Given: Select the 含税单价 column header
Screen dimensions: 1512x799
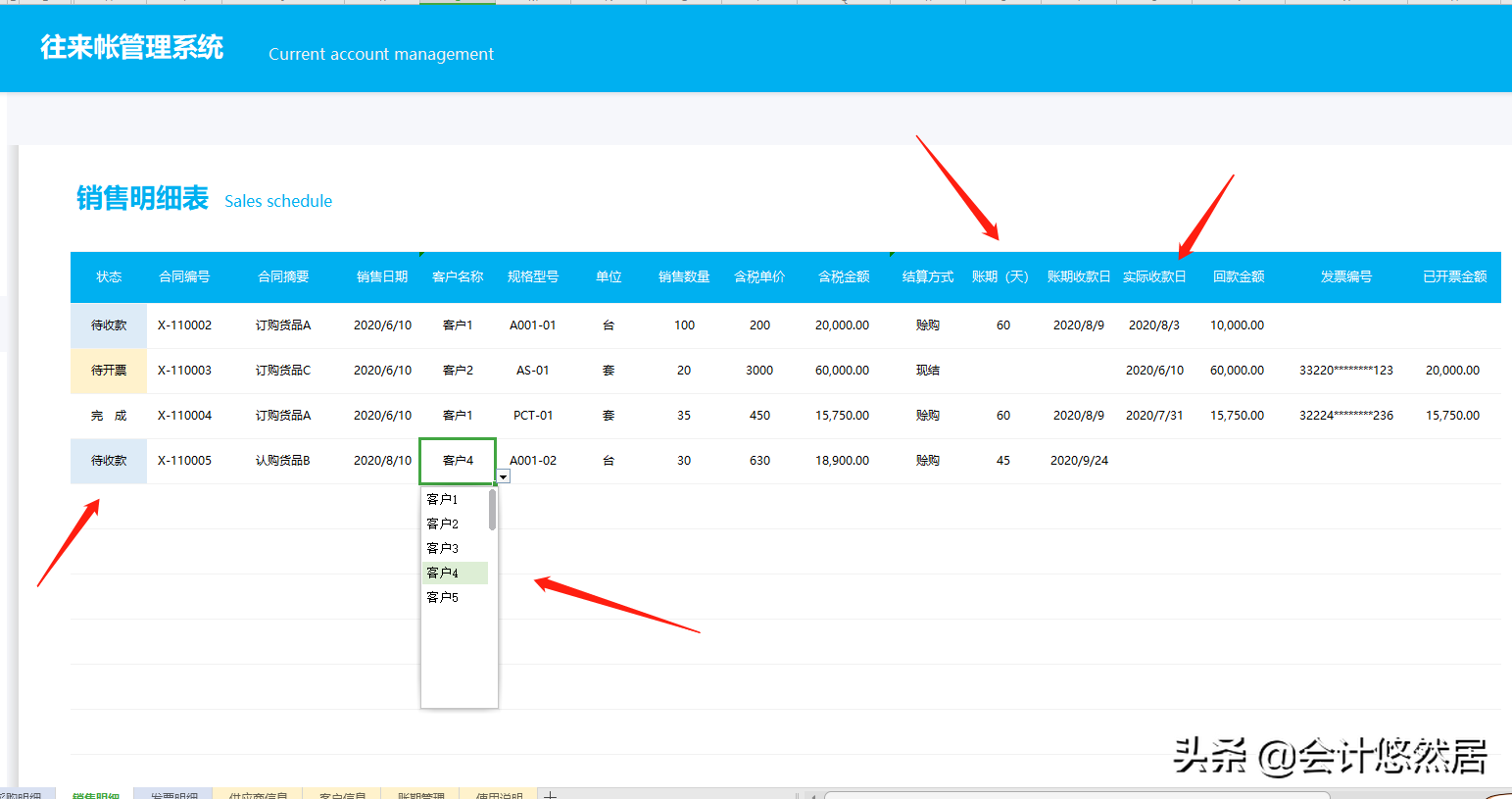Looking at the screenshot, I should [x=759, y=277].
